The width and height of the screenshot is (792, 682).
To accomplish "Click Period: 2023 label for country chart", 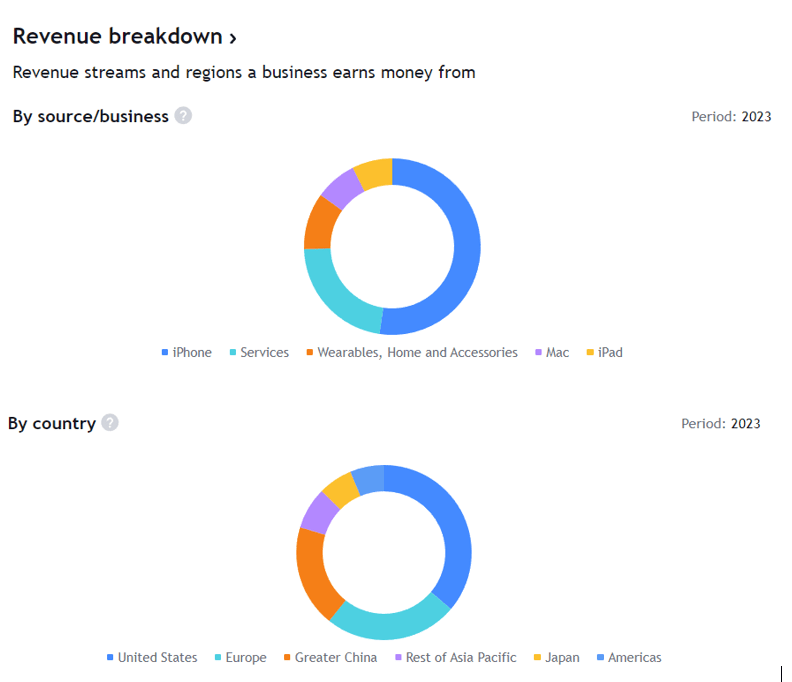I will [x=720, y=423].
